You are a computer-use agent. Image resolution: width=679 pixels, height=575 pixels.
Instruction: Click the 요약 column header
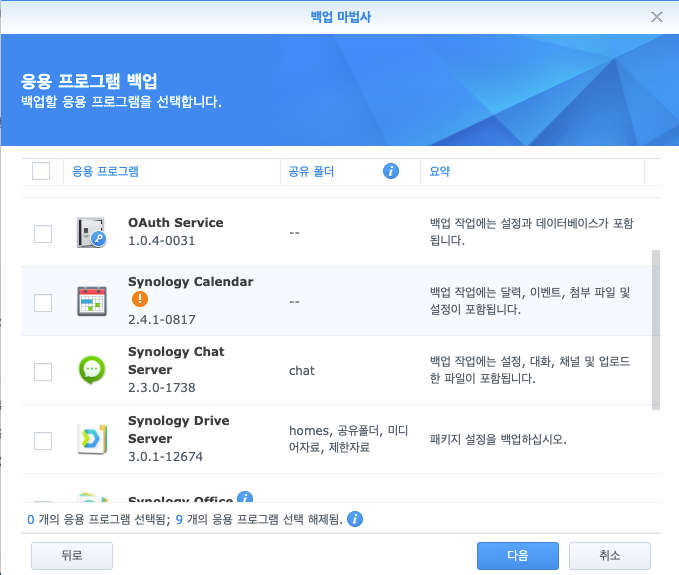point(532,171)
